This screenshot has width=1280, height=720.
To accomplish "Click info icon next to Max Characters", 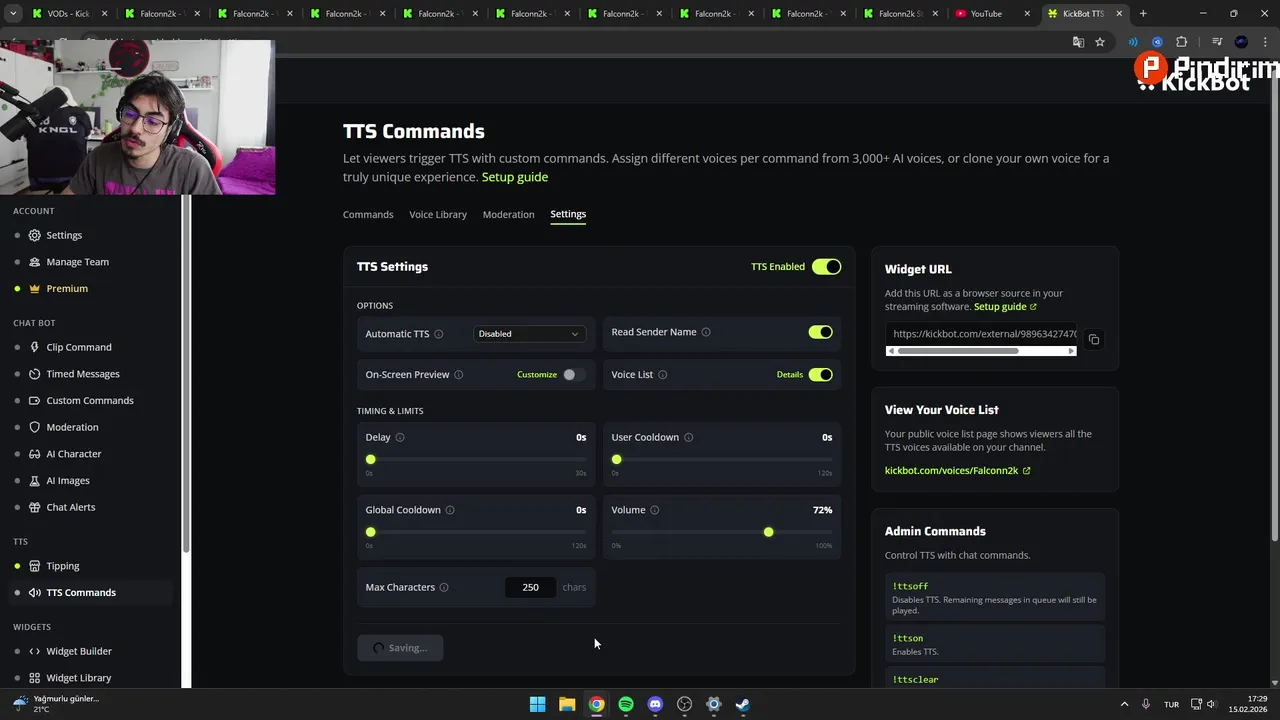I will pyautogui.click(x=444, y=587).
